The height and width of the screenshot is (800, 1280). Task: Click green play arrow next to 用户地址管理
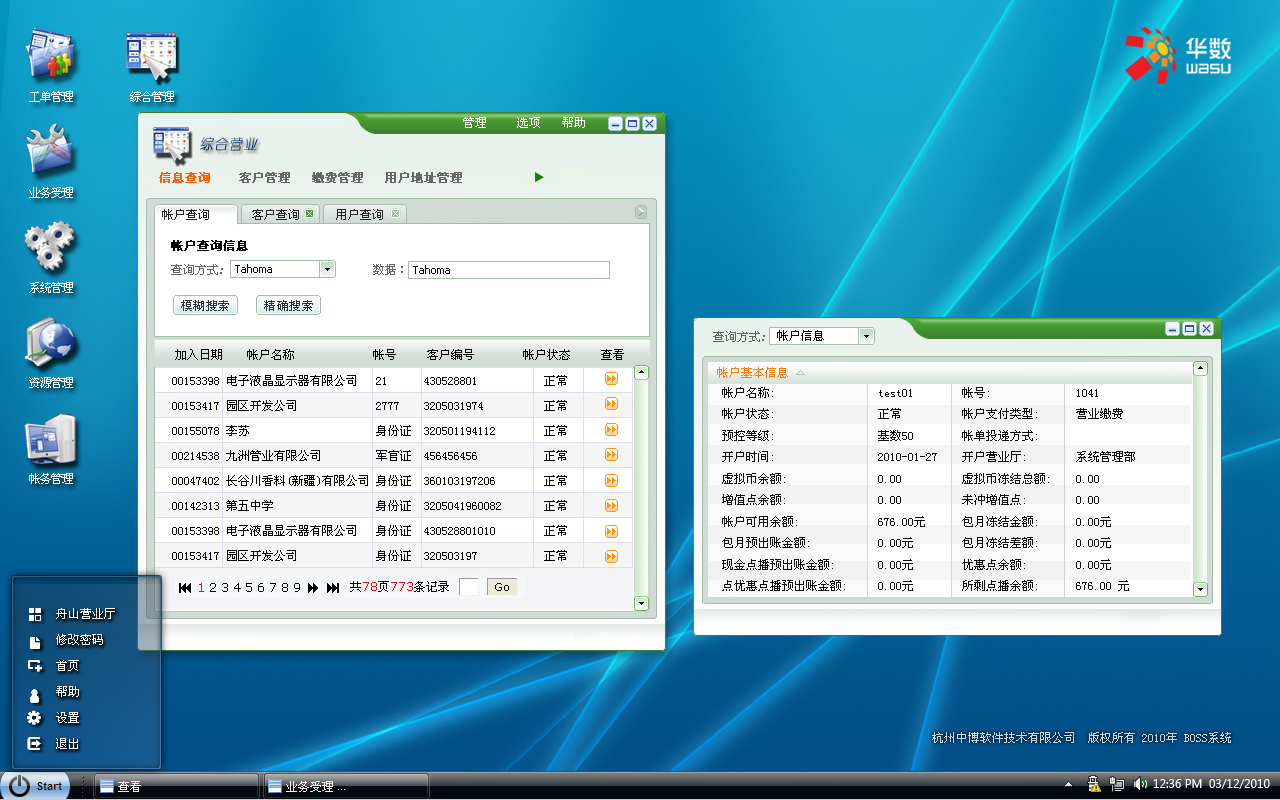pos(539,177)
